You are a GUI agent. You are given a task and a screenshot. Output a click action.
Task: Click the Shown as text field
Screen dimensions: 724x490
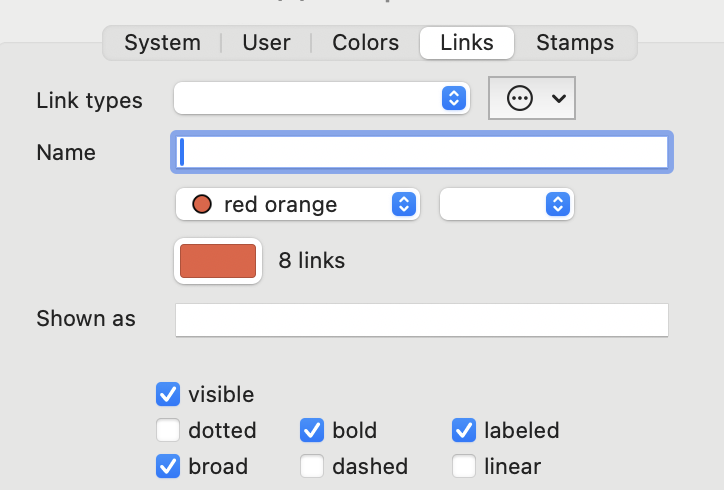pos(422,320)
